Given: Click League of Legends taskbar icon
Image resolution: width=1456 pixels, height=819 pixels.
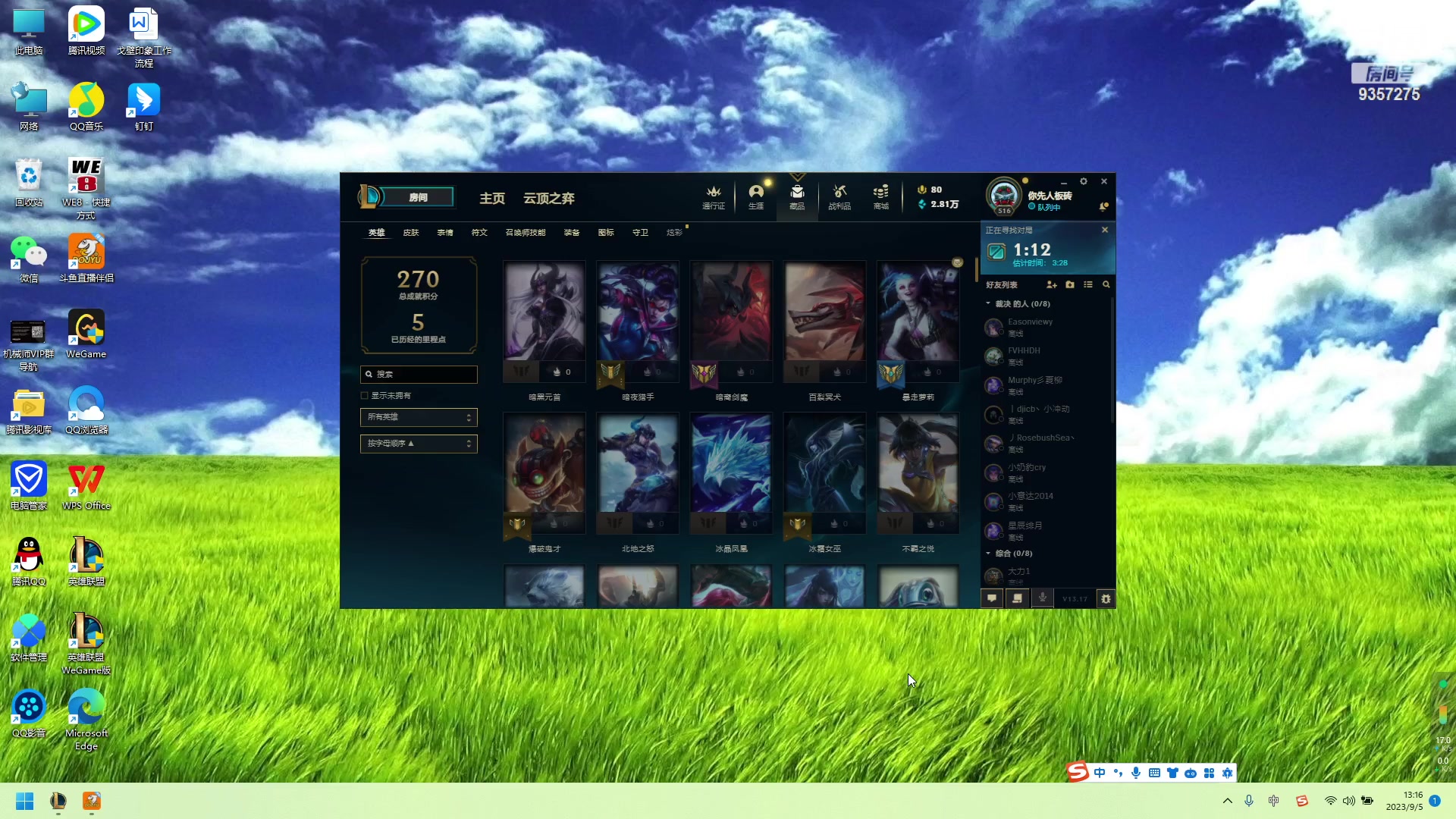Looking at the screenshot, I should pyautogui.click(x=58, y=801).
